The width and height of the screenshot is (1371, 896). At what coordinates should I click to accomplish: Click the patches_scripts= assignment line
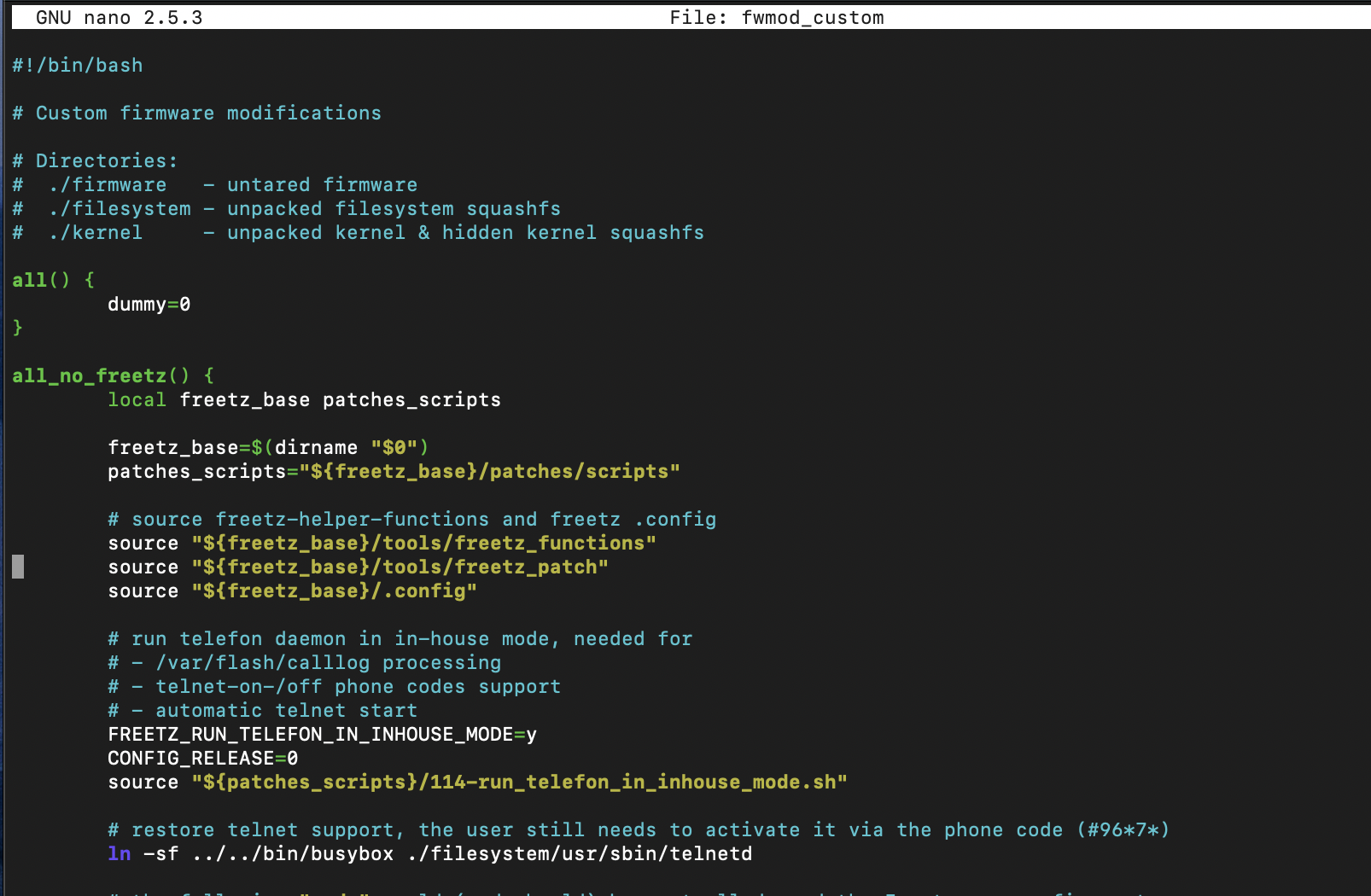[x=394, y=472]
